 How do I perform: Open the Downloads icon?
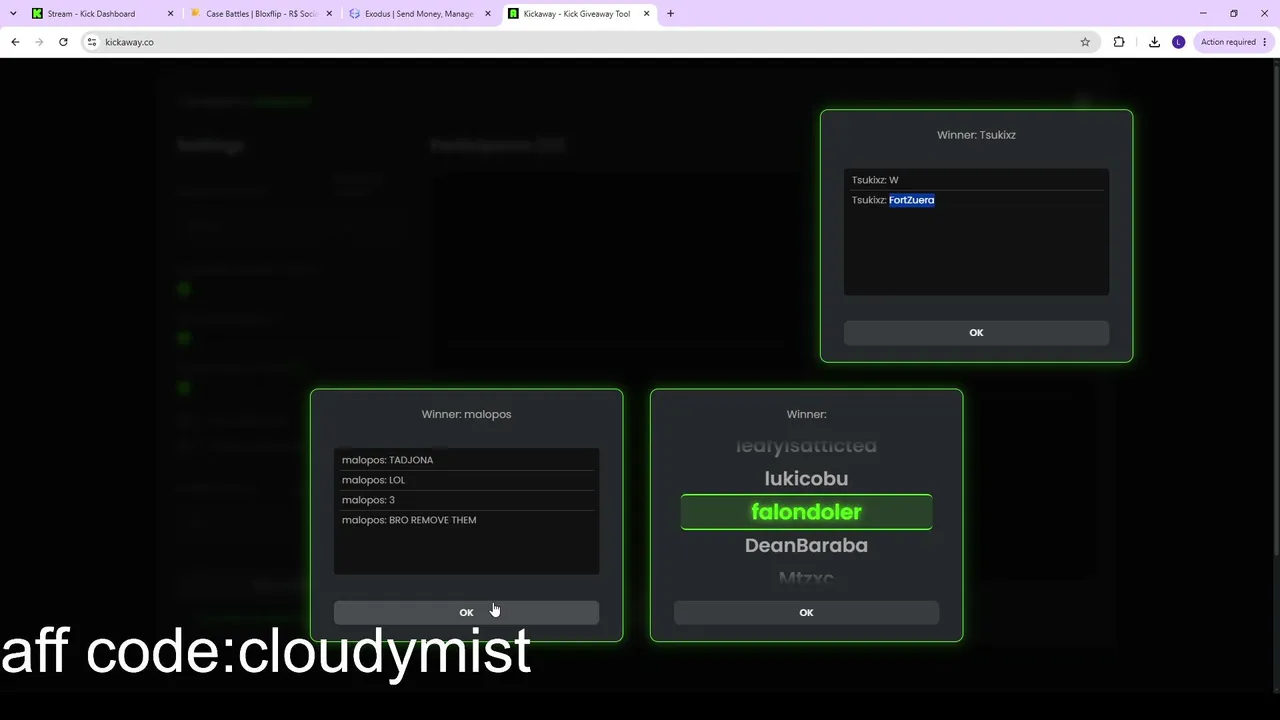pyautogui.click(x=1154, y=42)
